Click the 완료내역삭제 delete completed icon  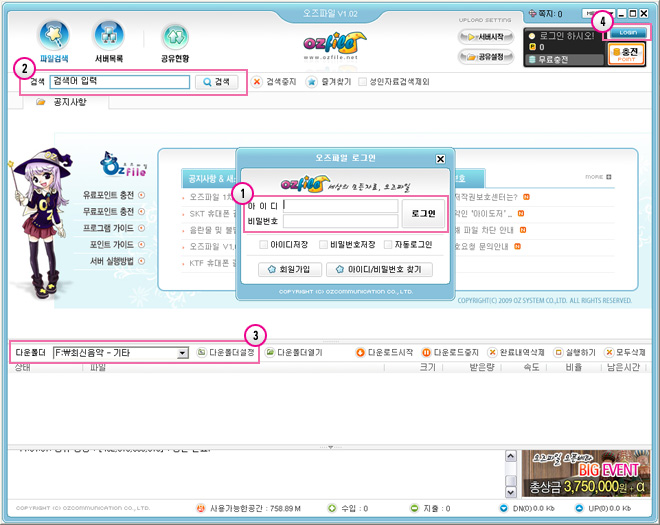pos(492,352)
